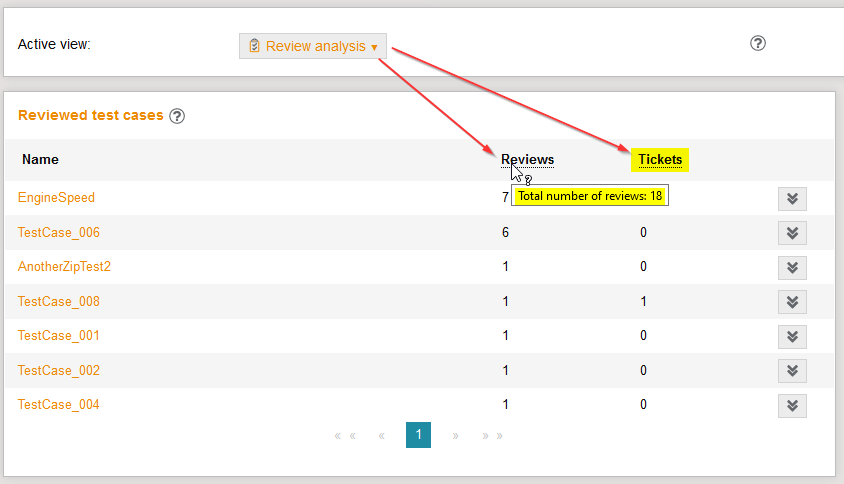Select page 1 in pagination
844x484 pixels.
tap(418, 435)
